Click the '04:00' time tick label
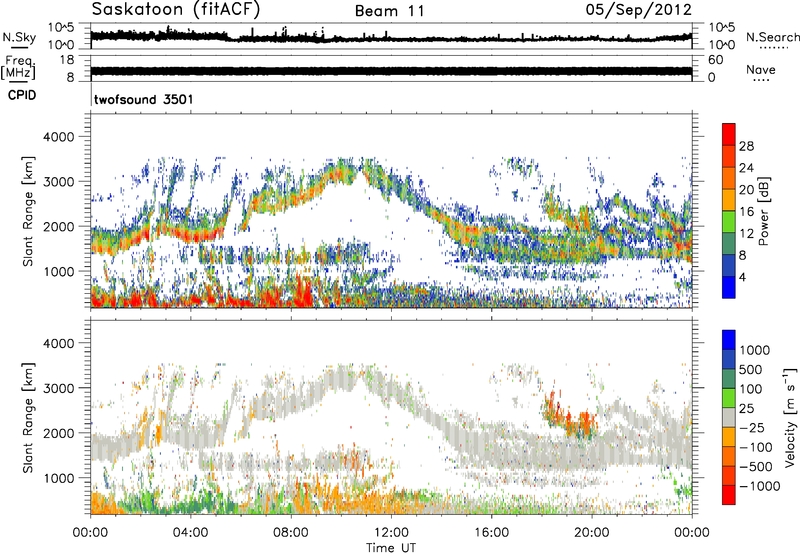Viewport: 800px width, 554px height. (x=191, y=533)
